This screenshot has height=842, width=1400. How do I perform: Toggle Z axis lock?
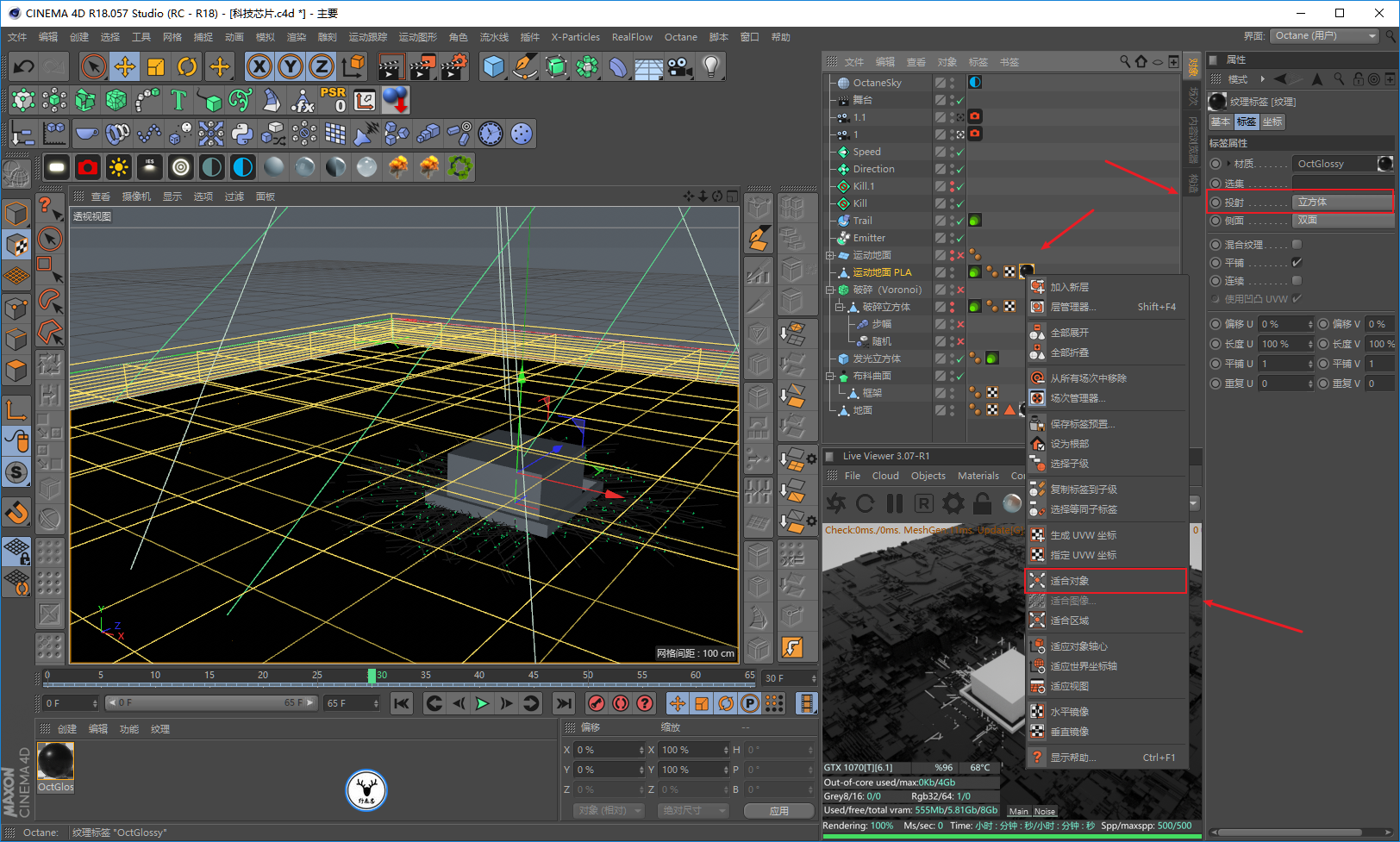(x=322, y=66)
